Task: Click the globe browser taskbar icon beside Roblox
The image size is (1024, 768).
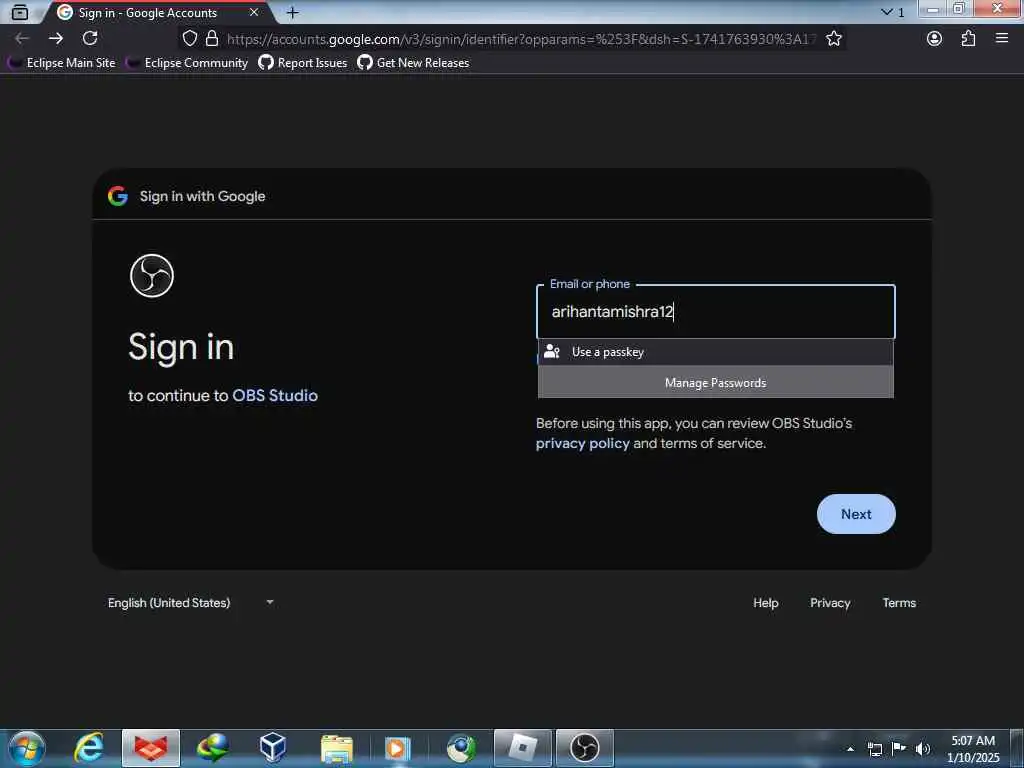Action: coord(461,748)
